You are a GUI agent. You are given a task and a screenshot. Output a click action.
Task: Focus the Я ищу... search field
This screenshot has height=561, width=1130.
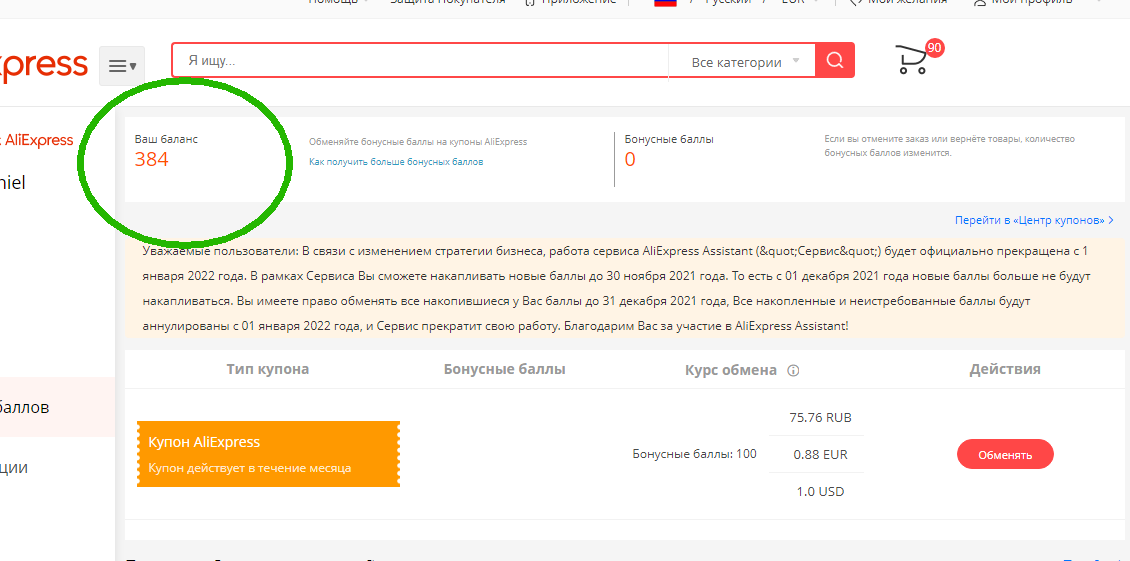point(421,61)
